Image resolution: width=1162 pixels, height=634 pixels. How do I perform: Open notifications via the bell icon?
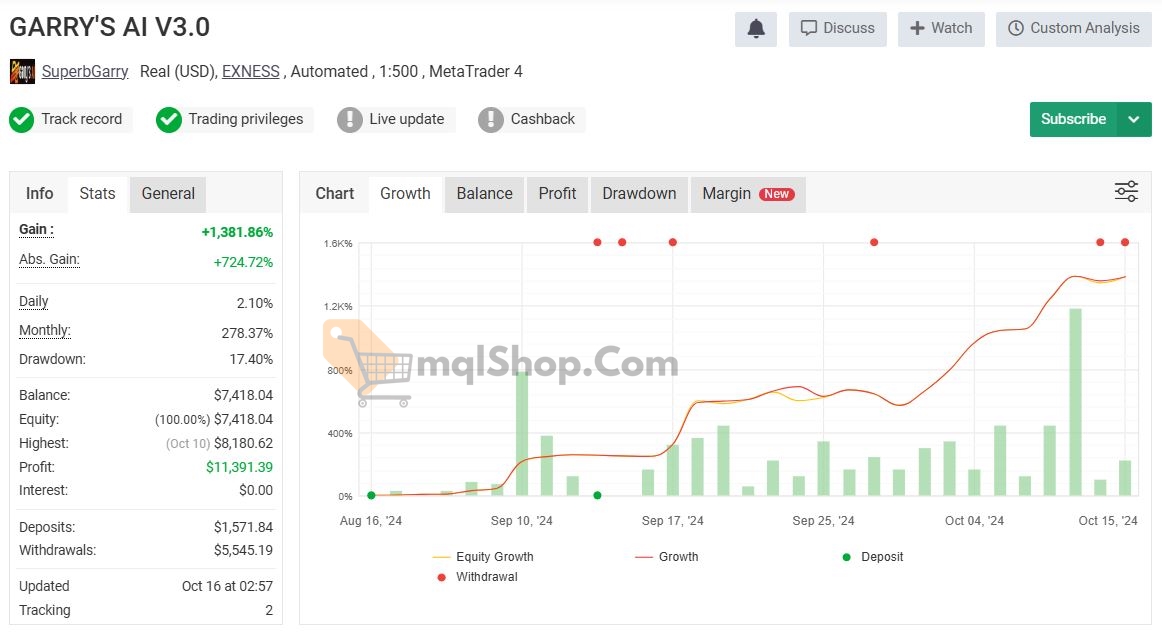click(x=755, y=29)
